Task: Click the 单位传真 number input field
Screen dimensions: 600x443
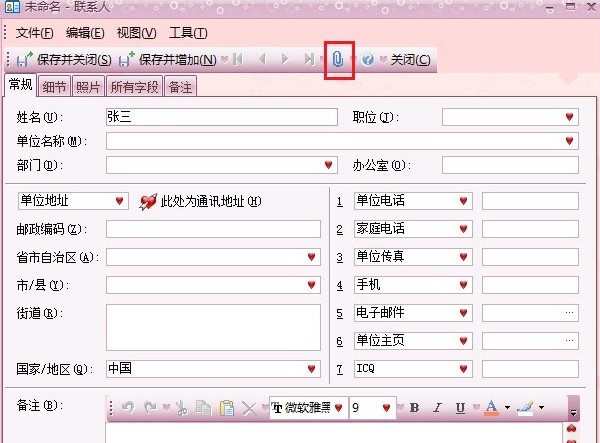Action: click(530, 257)
